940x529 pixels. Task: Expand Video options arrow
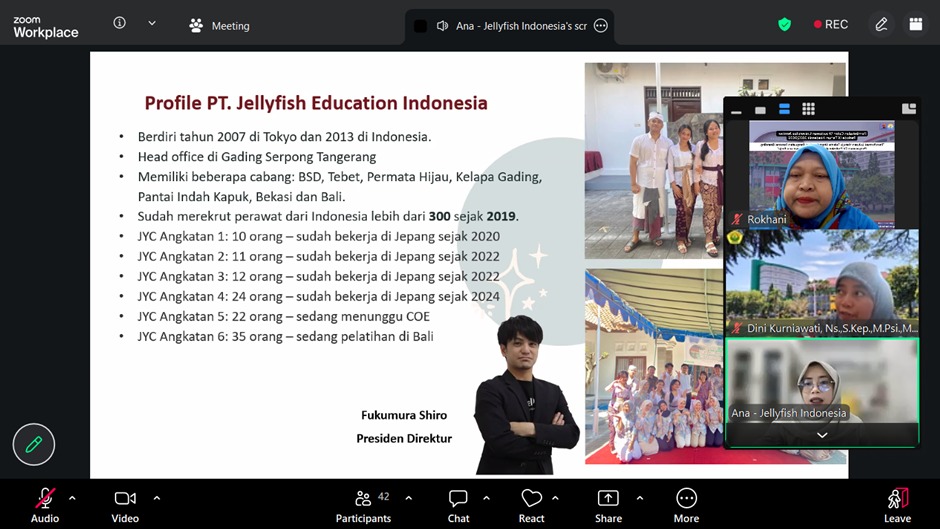pos(157,497)
